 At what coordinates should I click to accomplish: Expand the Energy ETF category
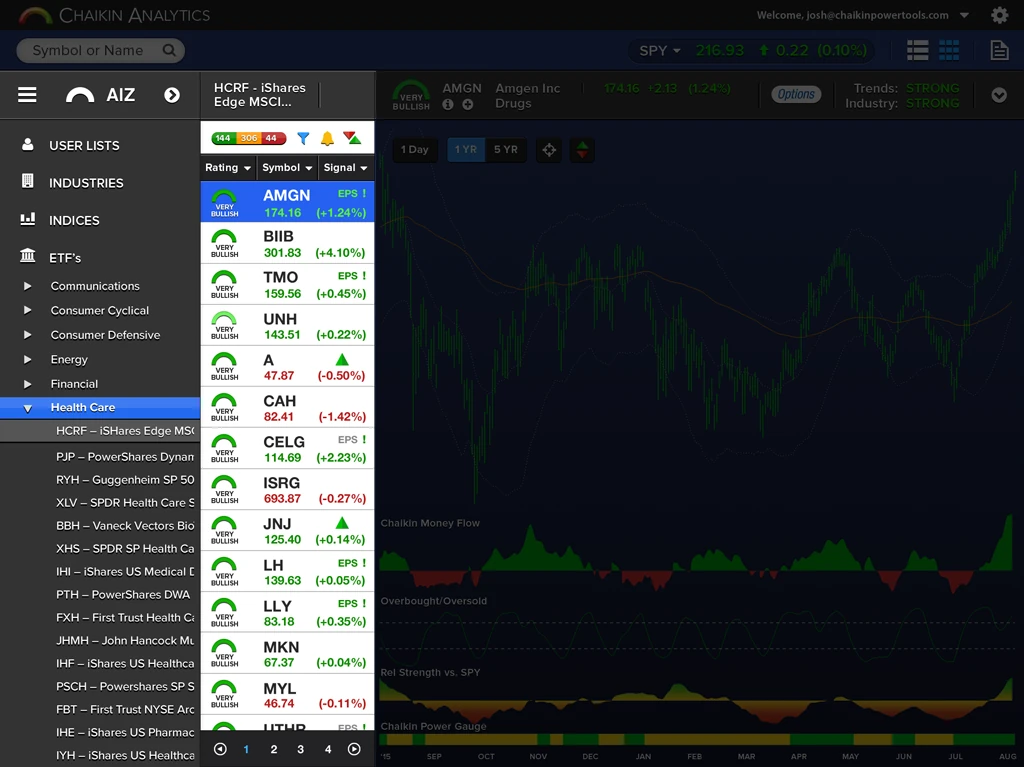[27, 359]
